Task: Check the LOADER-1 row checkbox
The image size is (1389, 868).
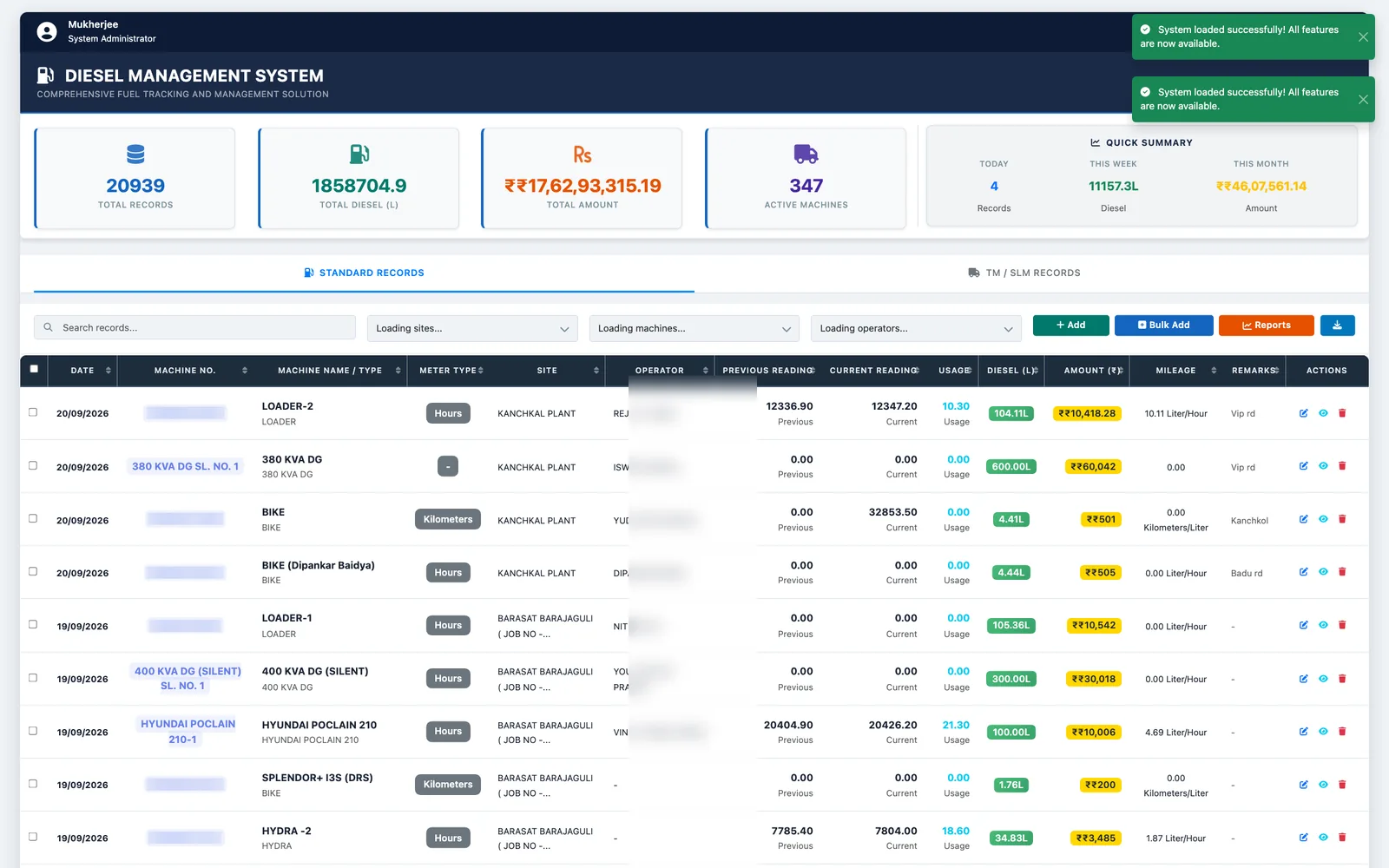Action: coord(33,624)
